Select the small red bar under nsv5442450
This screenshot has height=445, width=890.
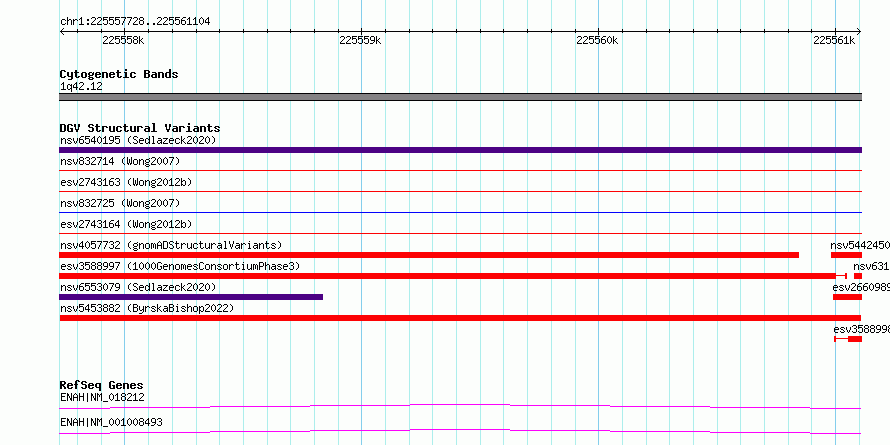pyautogui.click(x=846, y=255)
